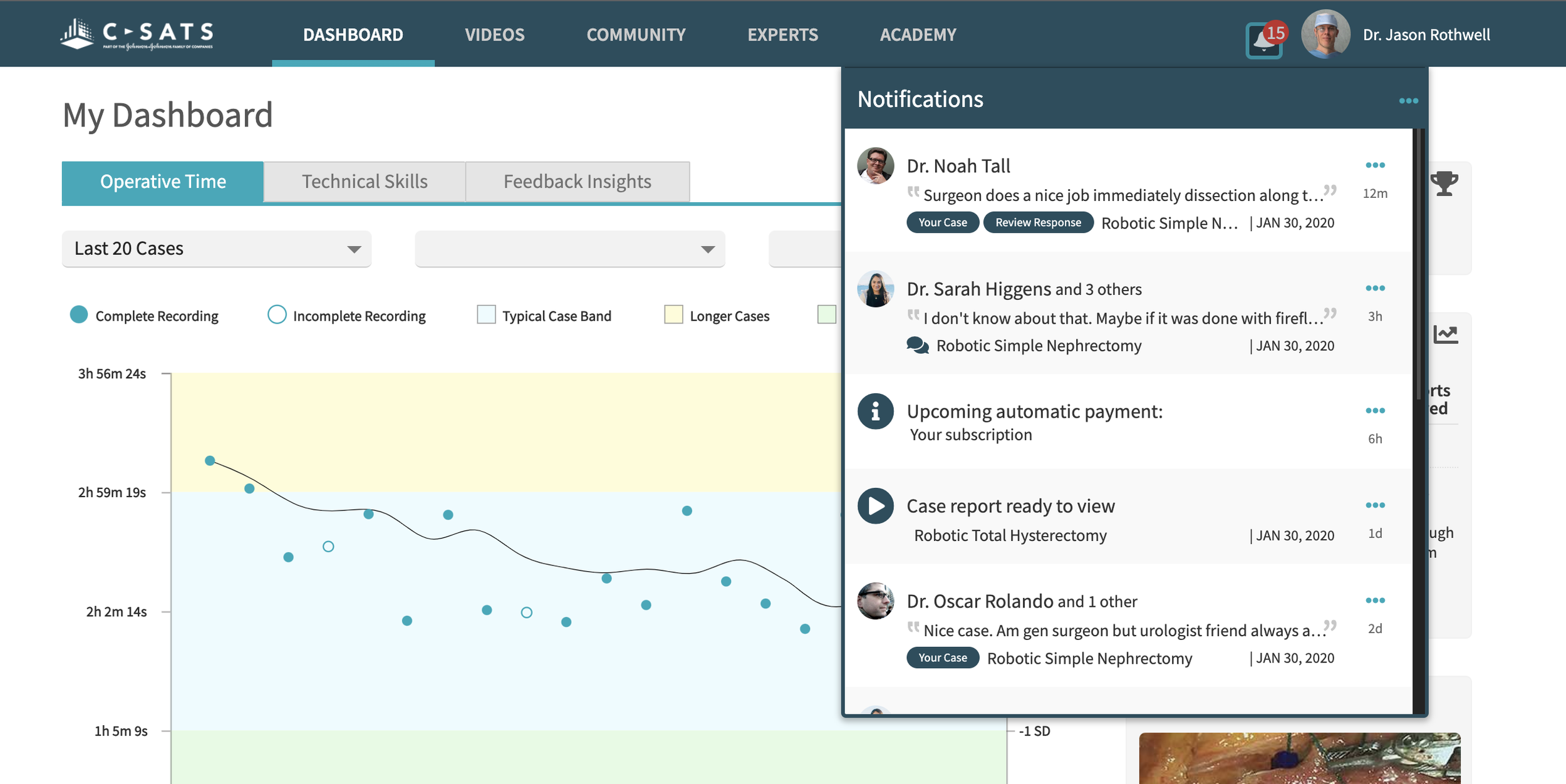
Task: Click the surgical video thumbnail
Action: click(1299, 758)
